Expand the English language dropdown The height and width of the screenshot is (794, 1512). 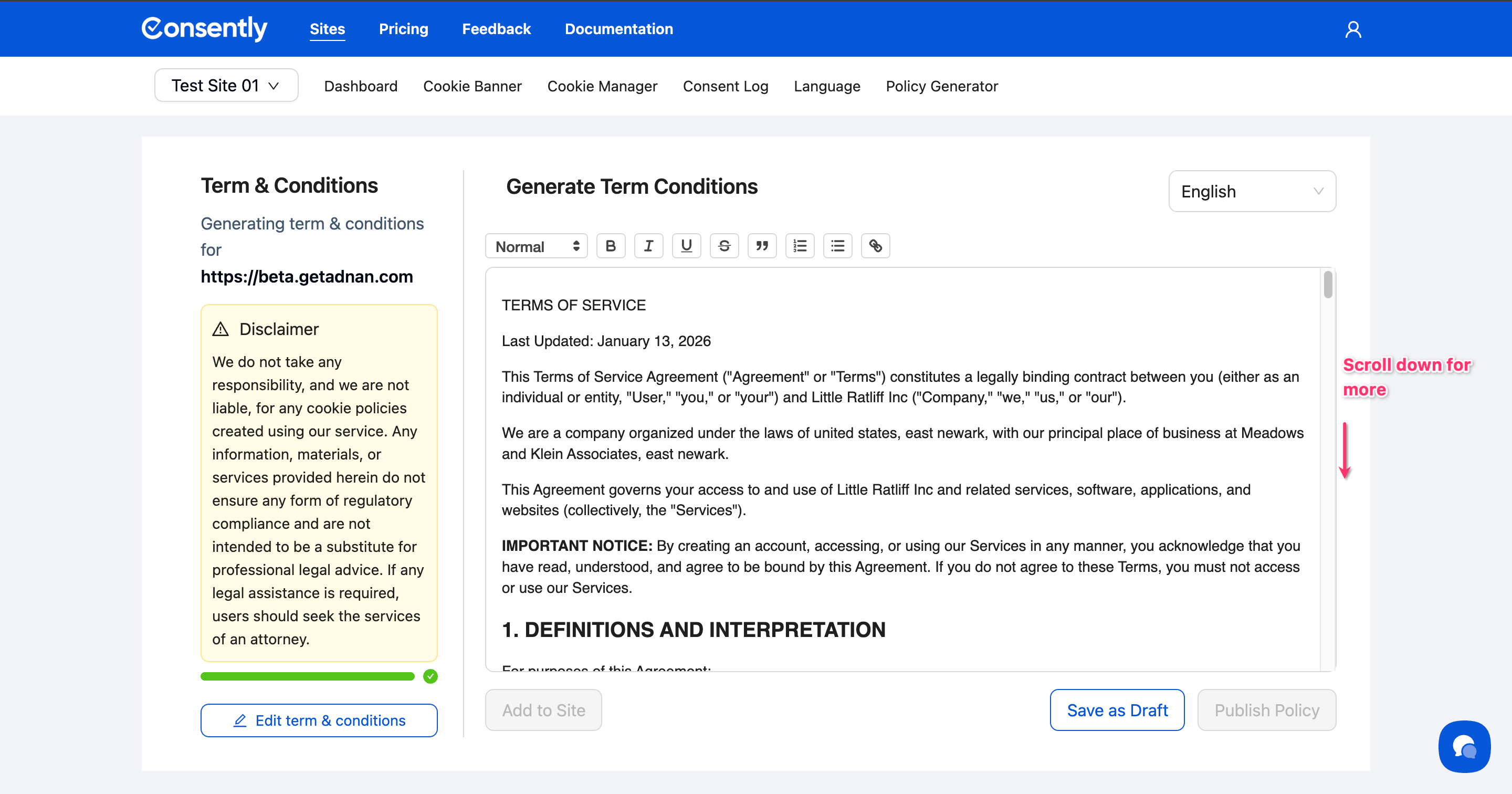(1252, 192)
